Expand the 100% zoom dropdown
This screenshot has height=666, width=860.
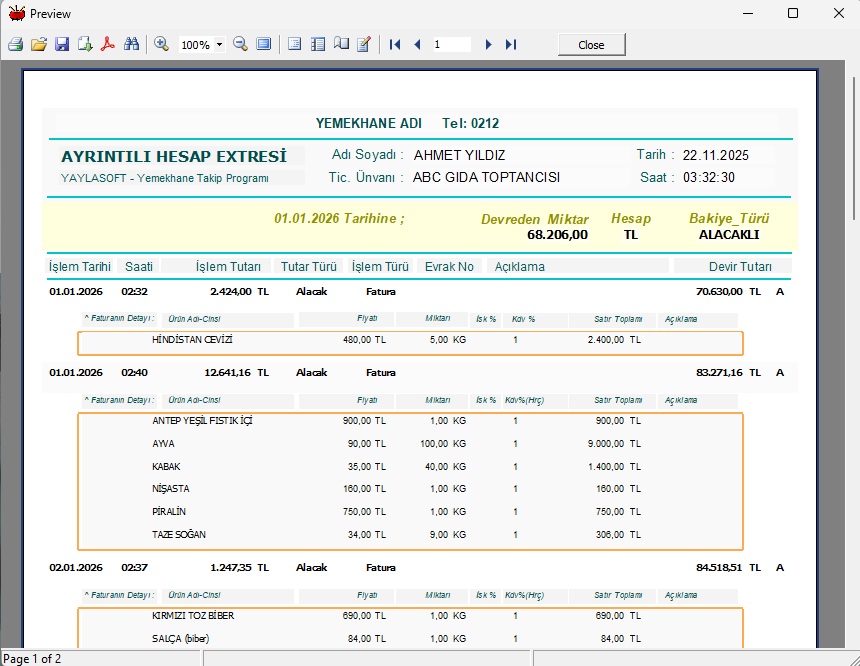219,45
